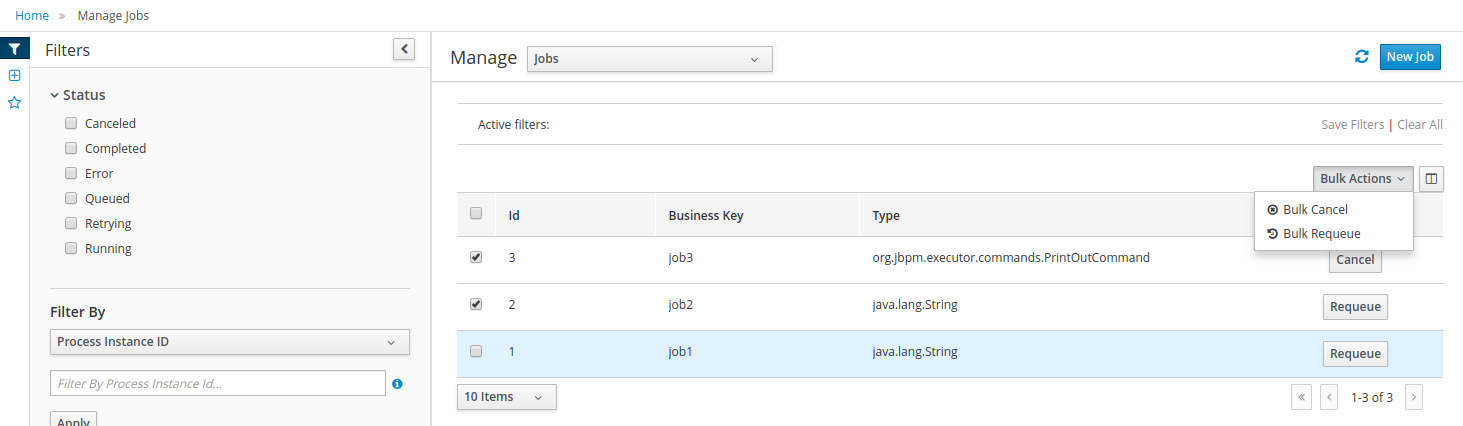The image size is (1463, 426).
Task: Open the column picker icon
Action: point(1431,179)
